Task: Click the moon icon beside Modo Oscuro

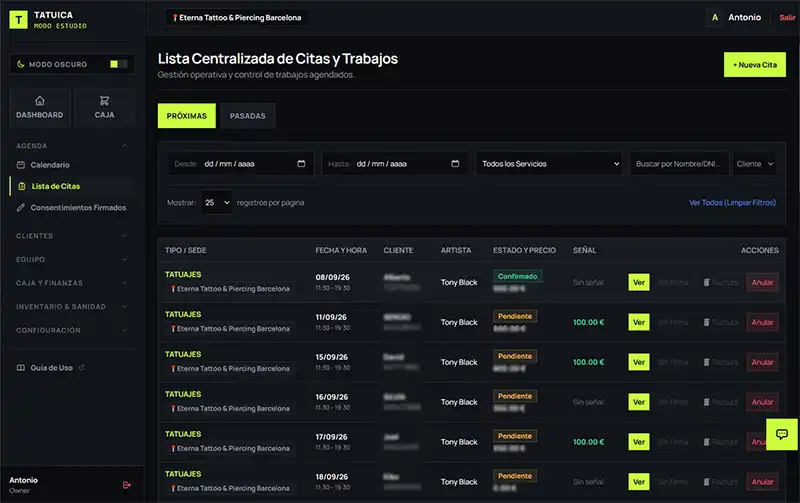Action: tap(21, 64)
